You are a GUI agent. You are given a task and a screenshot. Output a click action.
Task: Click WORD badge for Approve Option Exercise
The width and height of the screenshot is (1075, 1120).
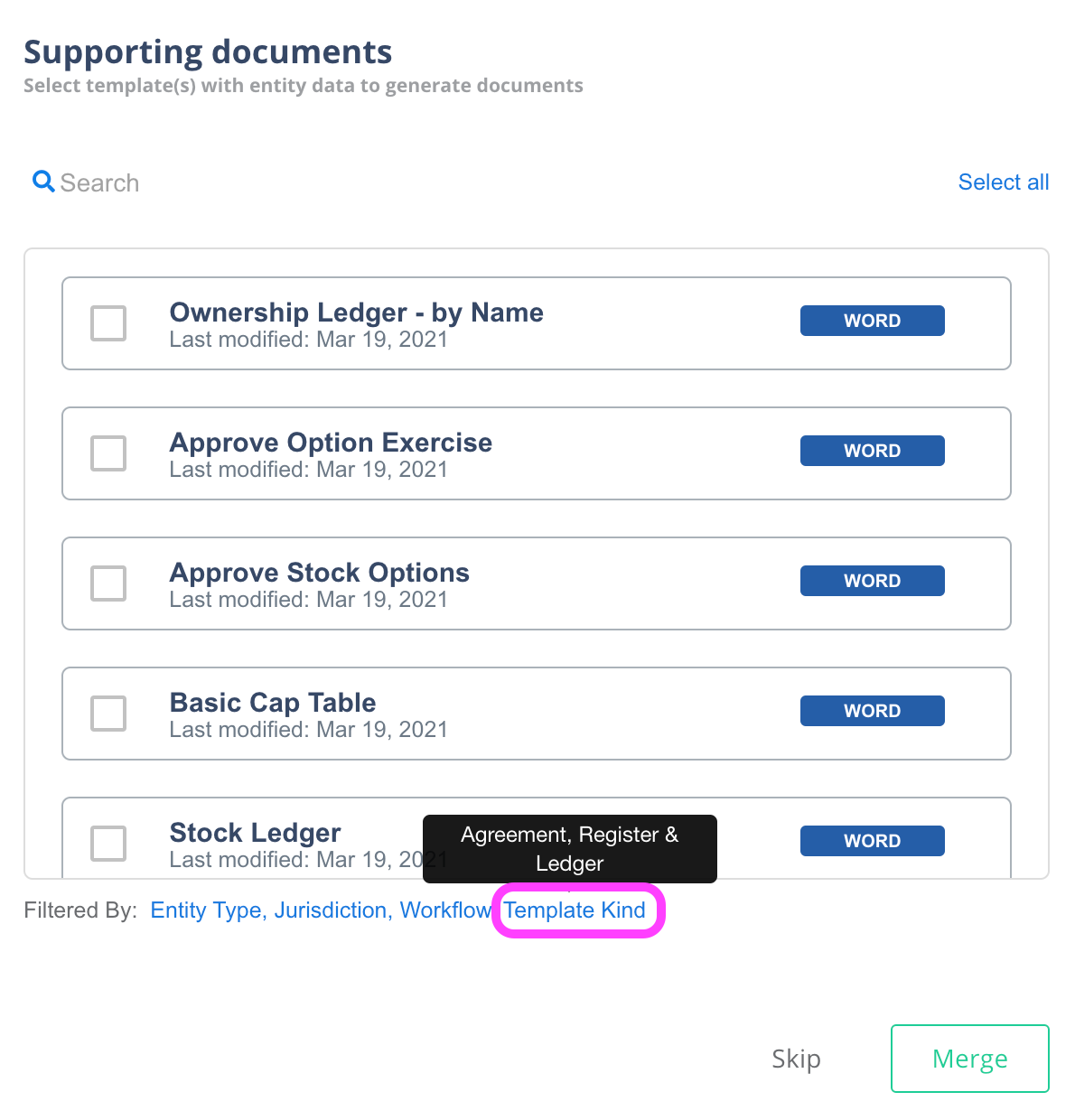click(873, 451)
